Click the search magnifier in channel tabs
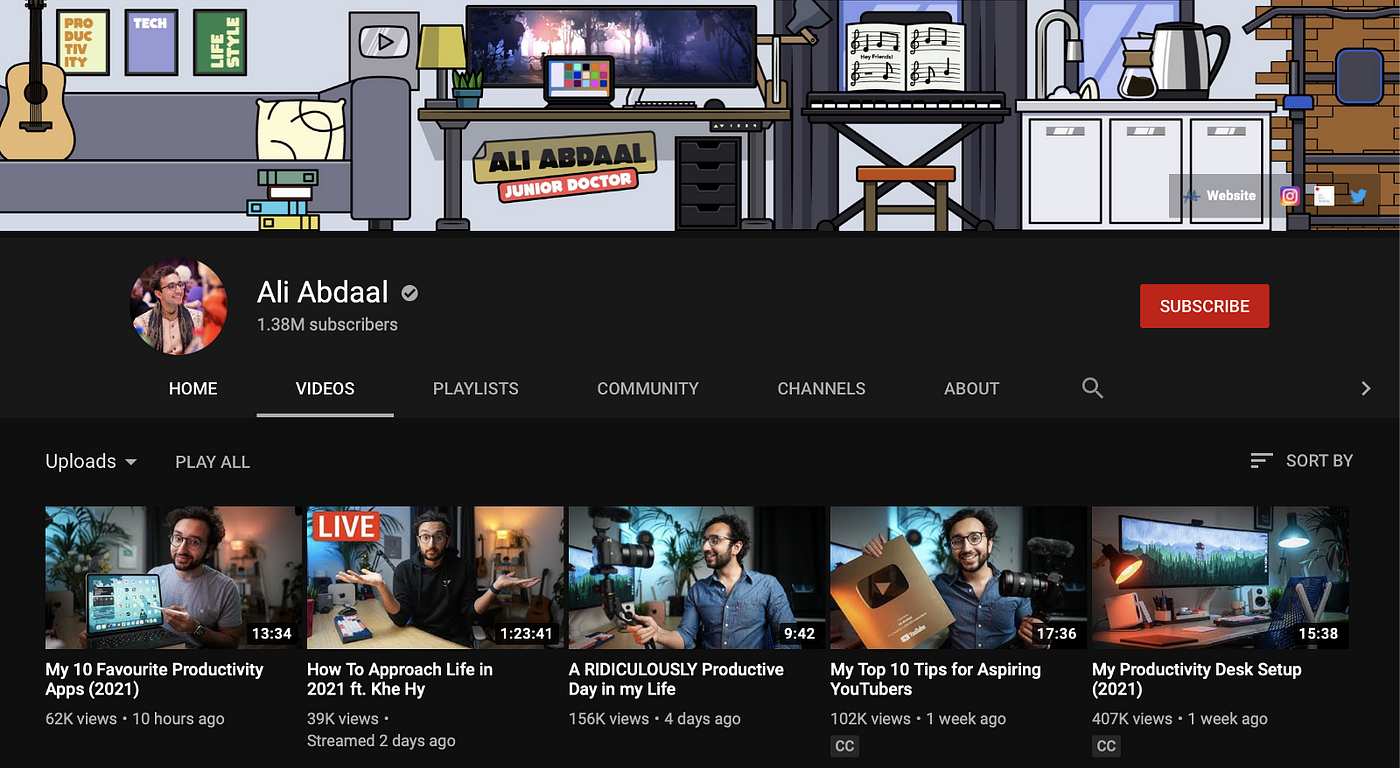Viewport: 1400px width, 768px height. click(x=1093, y=388)
